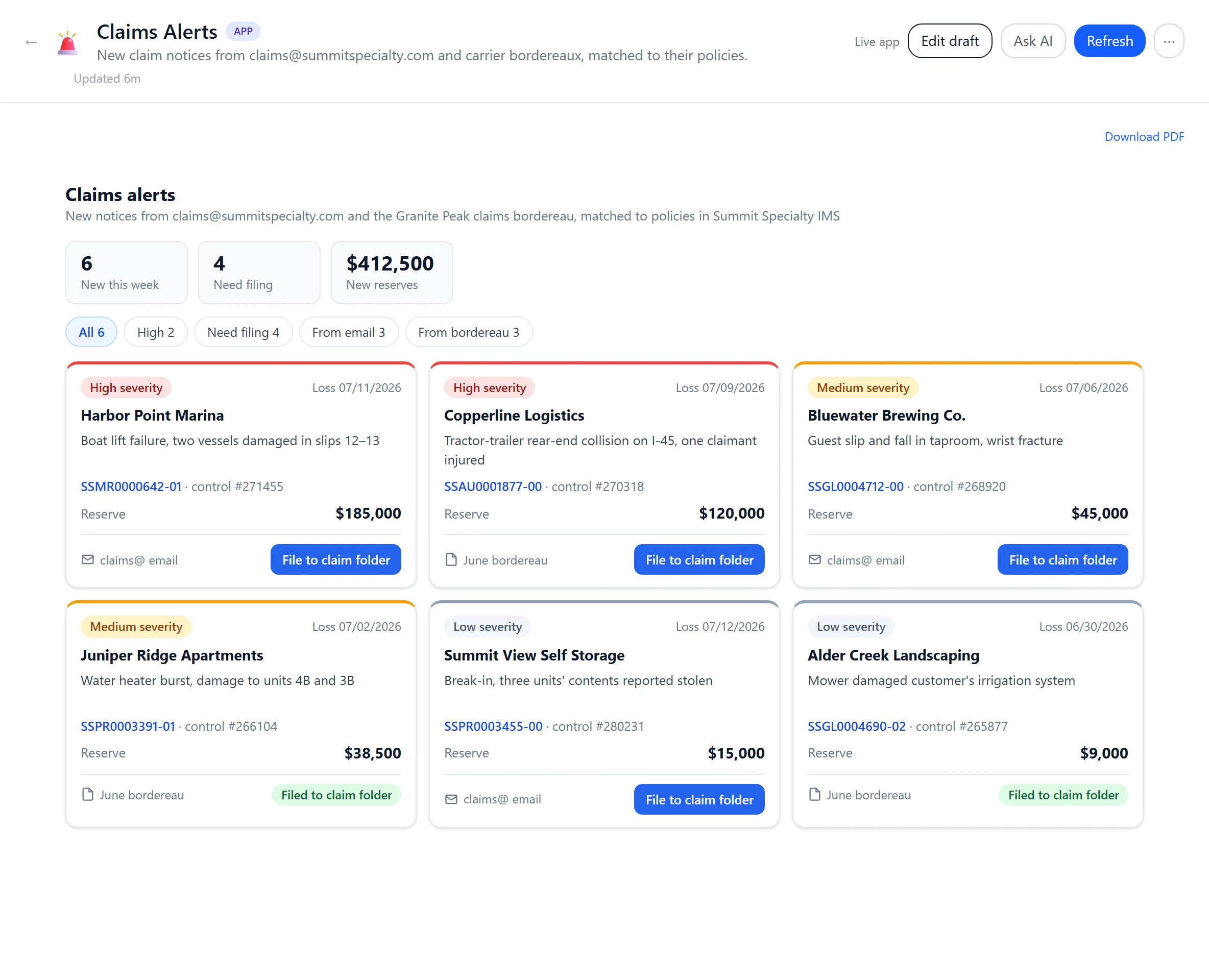Viewport: 1209px width, 980px height.
Task: Click the $185,000 reserve amount
Action: (x=368, y=513)
